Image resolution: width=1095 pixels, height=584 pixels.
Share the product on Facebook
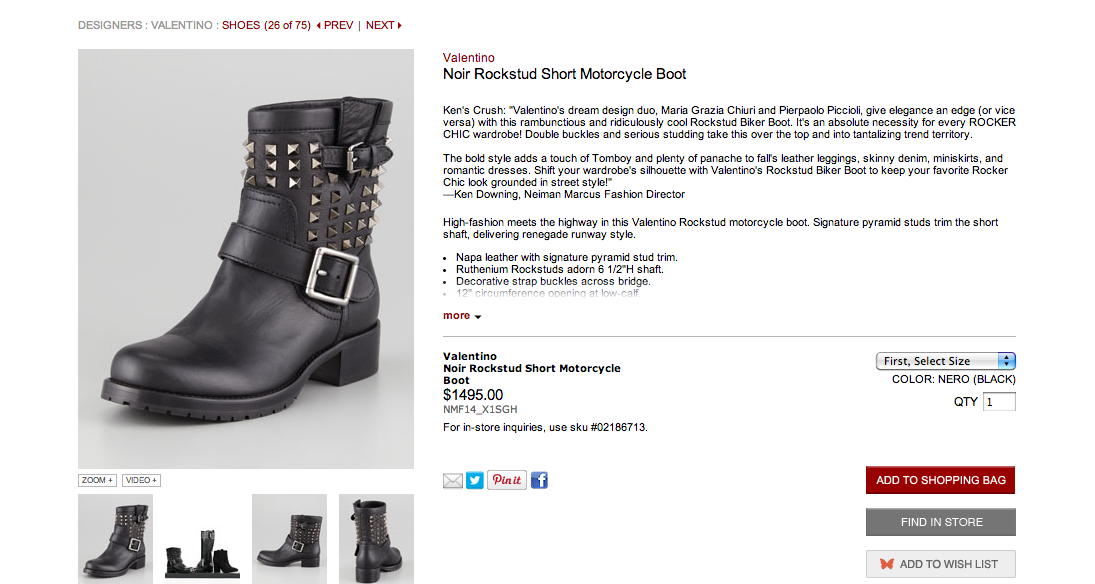[x=539, y=481]
